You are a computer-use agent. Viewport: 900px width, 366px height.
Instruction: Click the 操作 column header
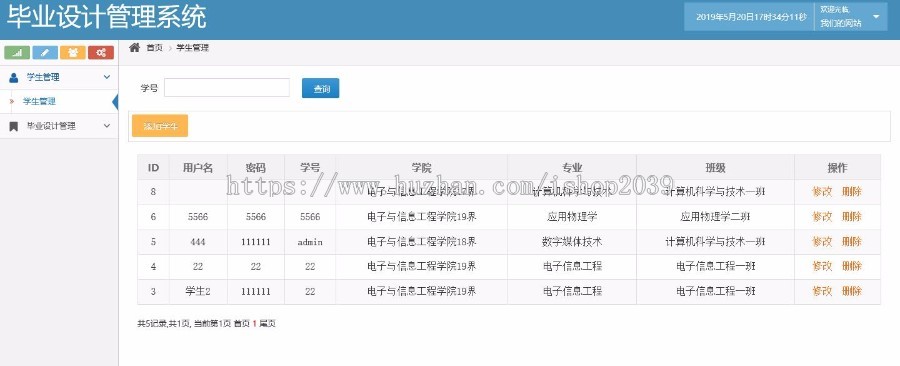837,168
